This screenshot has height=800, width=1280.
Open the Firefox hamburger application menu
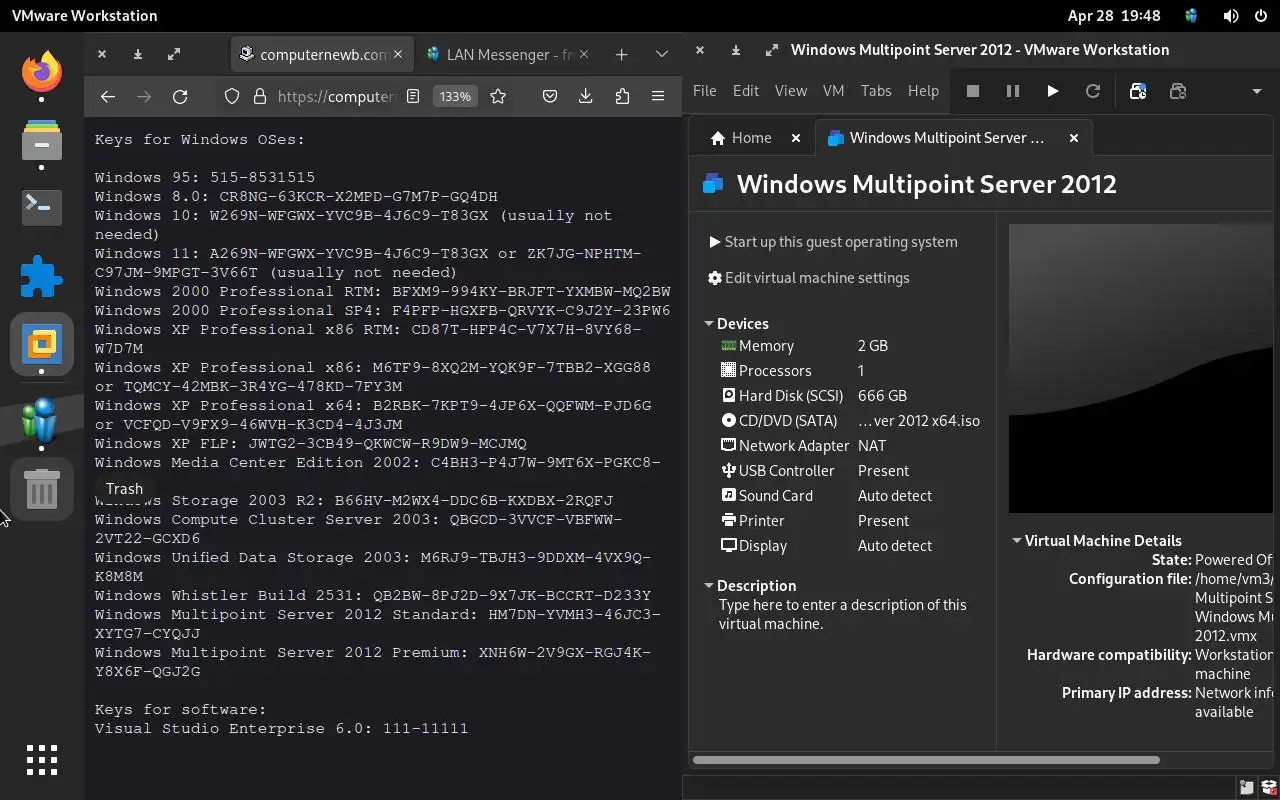[x=658, y=96]
